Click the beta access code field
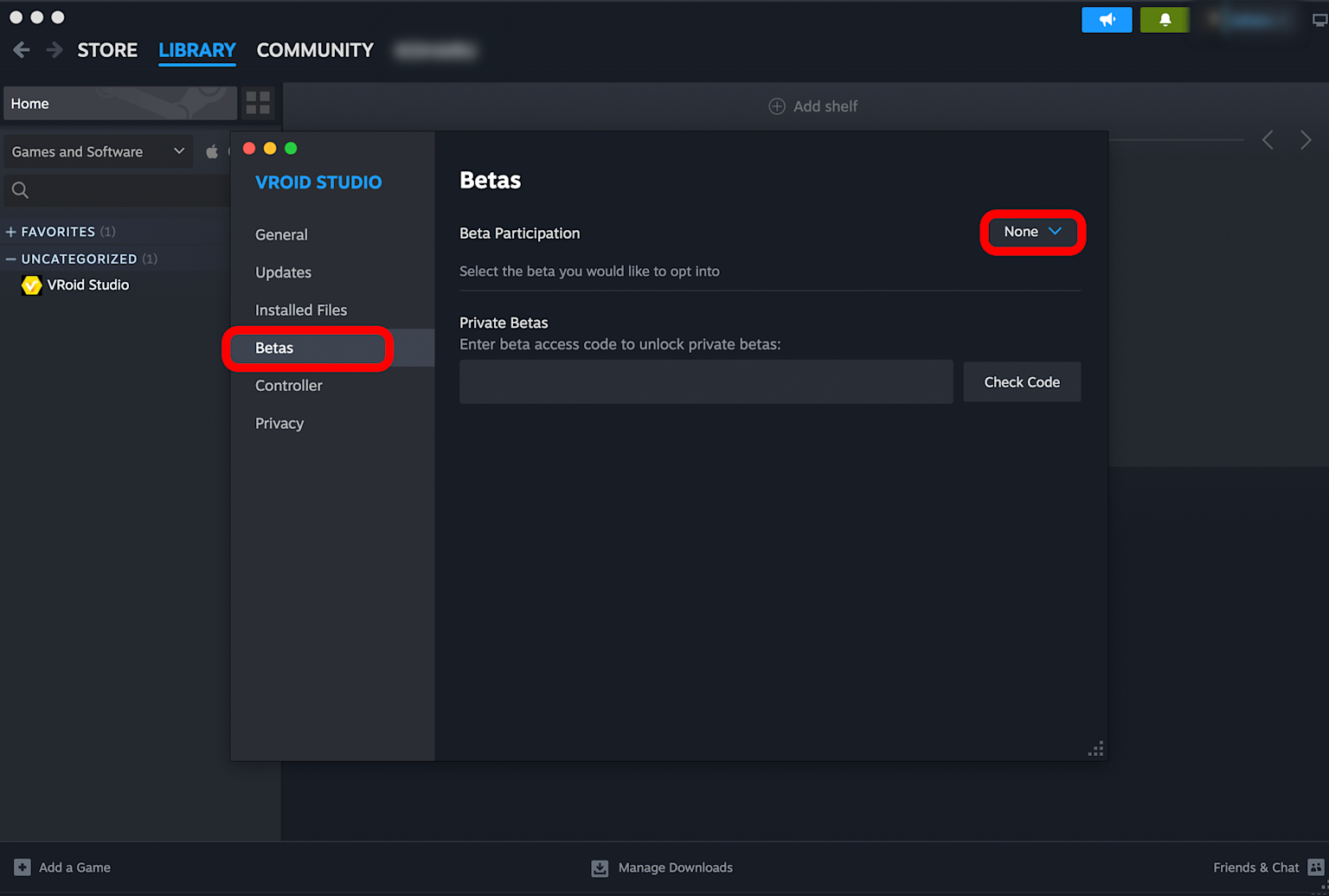Image resolution: width=1329 pixels, height=896 pixels. (x=706, y=382)
